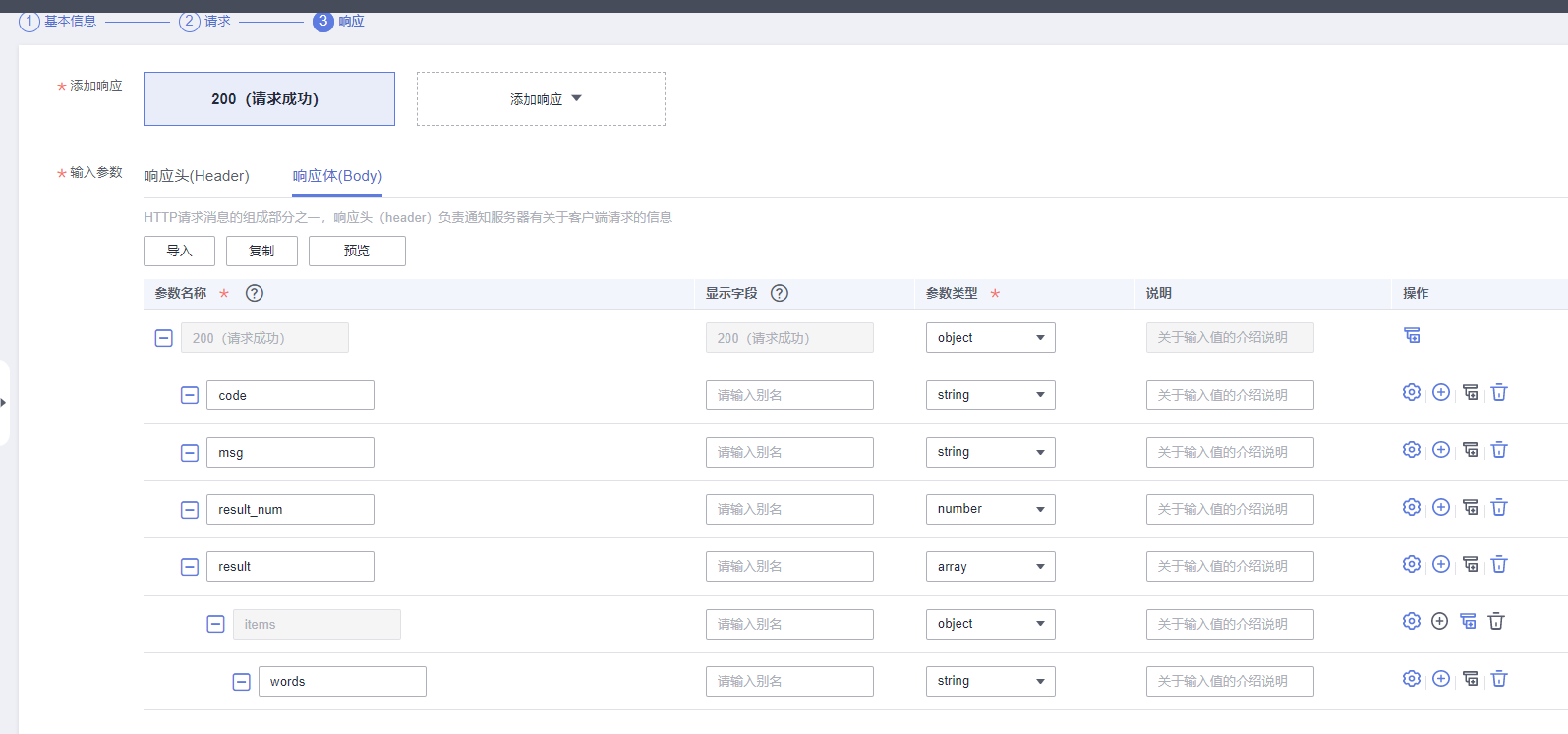1568x734 pixels.
Task: Open settings gear for the result_num row
Action: pyautogui.click(x=1412, y=507)
